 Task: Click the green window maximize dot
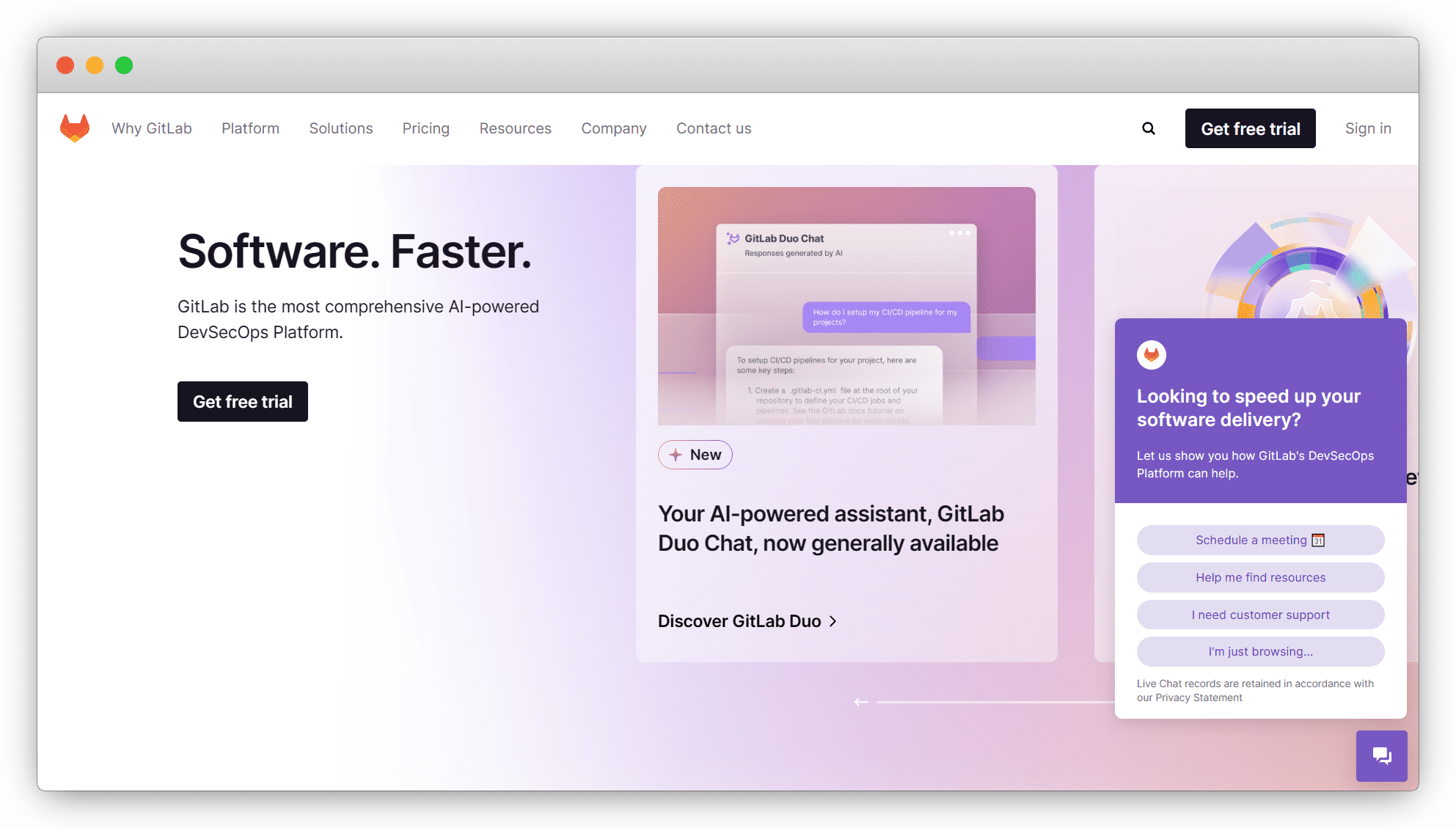tap(124, 65)
